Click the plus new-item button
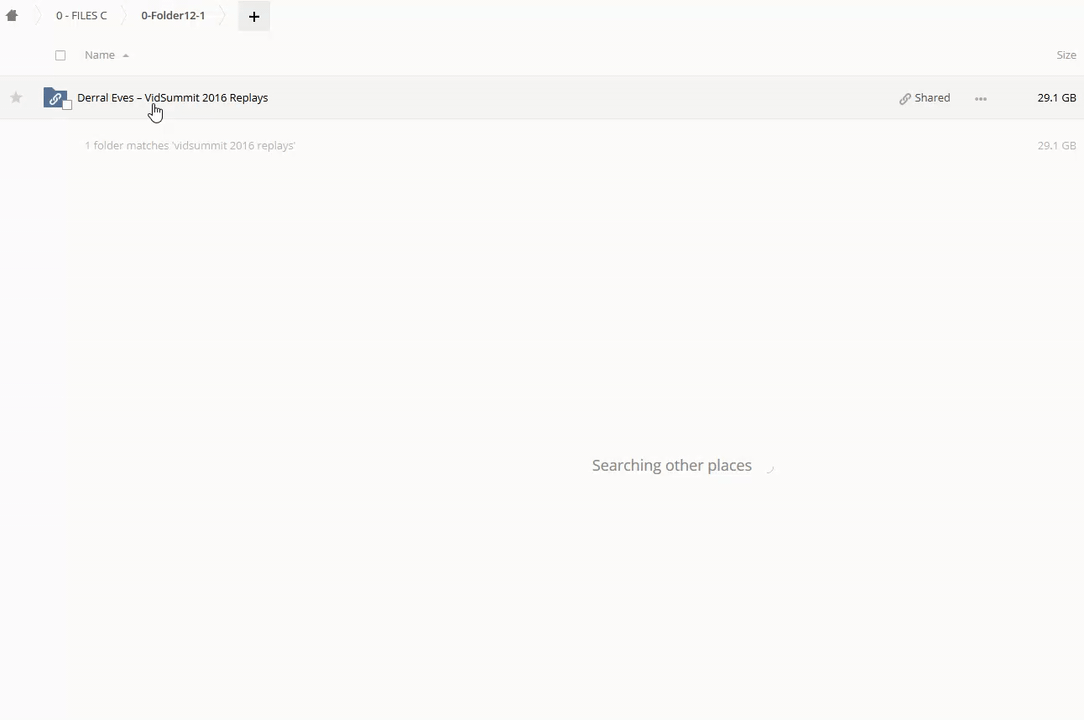 click(254, 17)
